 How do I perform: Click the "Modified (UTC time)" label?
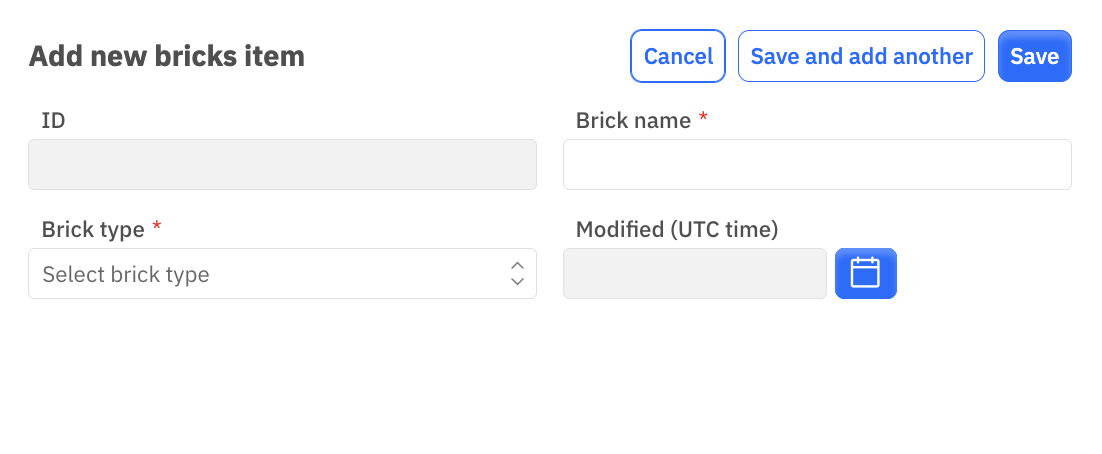pyautogui.click(x=677, y=230)
